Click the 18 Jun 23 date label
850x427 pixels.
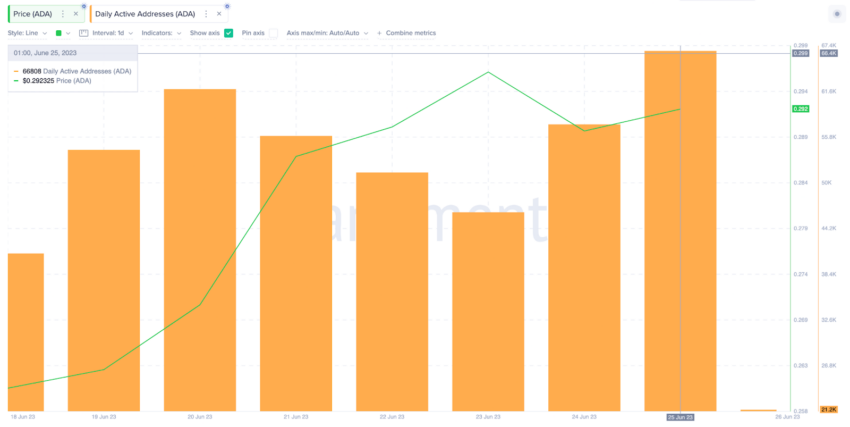21,417
